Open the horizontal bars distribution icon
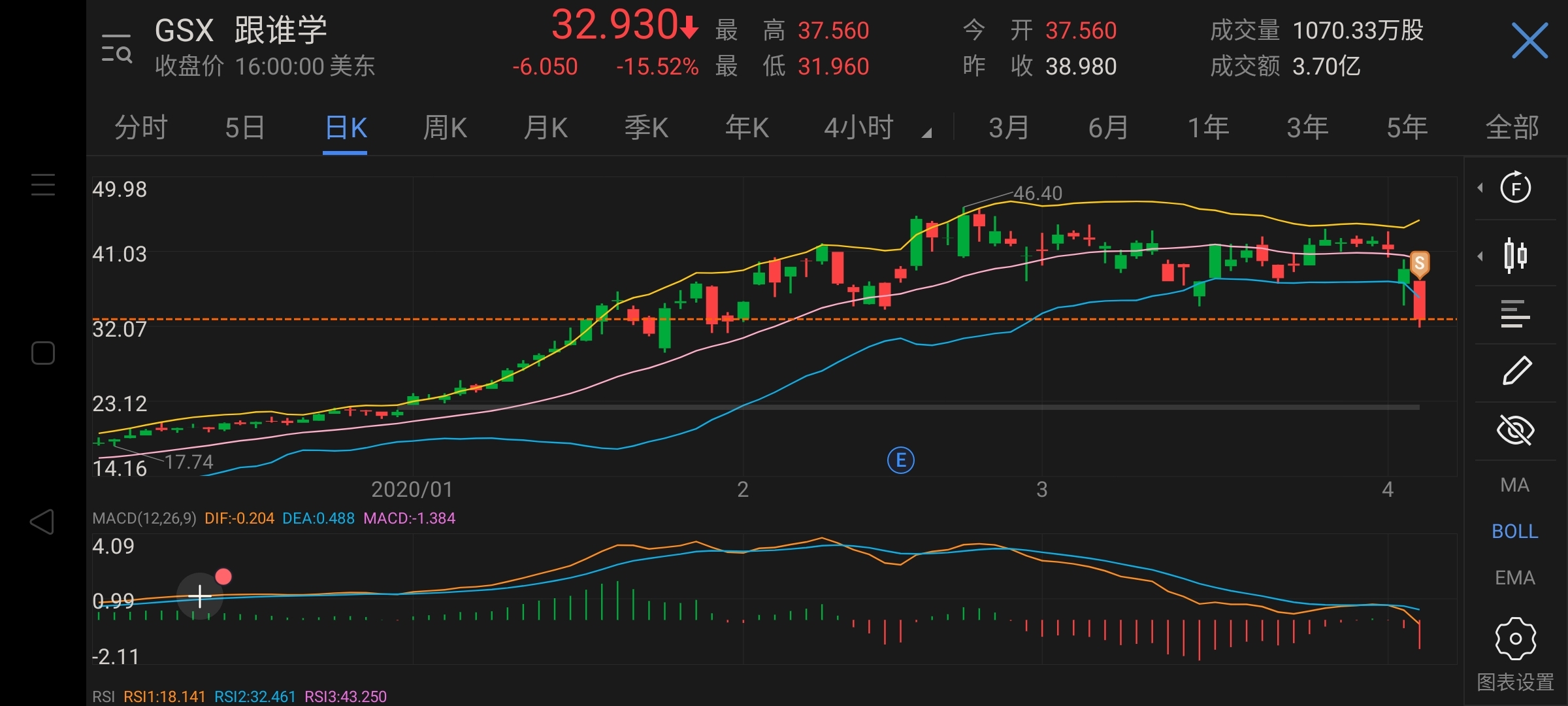Screen dimensions: 1568x706 [1515, 314]
